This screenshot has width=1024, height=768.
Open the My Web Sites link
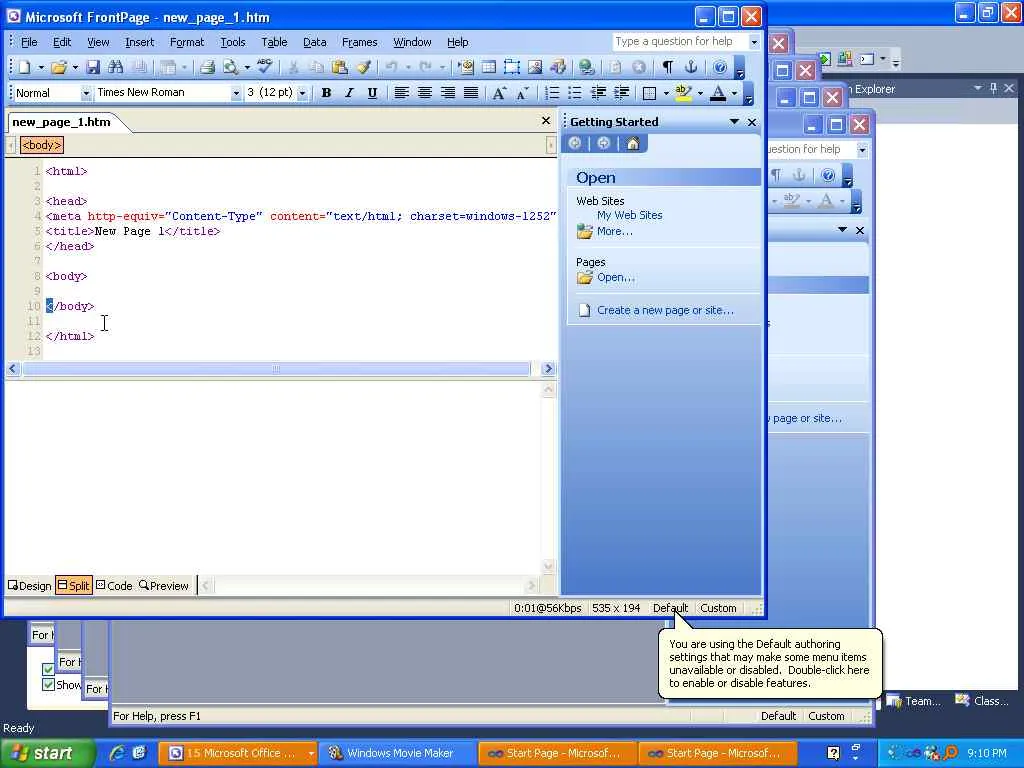[630, 215]
